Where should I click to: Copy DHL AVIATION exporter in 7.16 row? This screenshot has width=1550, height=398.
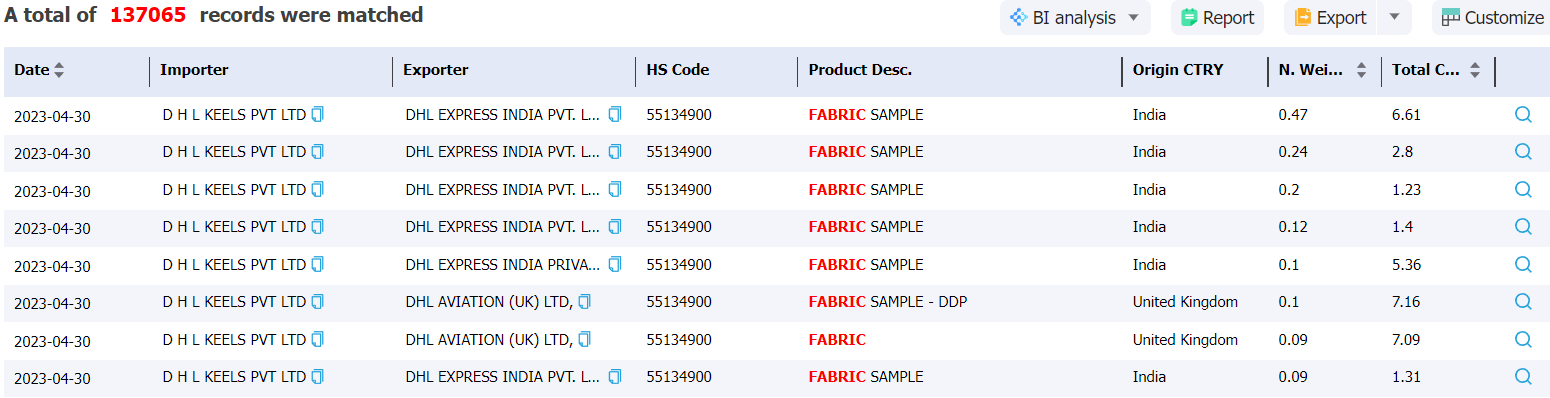pyautogui.click(x=585, y=302)
